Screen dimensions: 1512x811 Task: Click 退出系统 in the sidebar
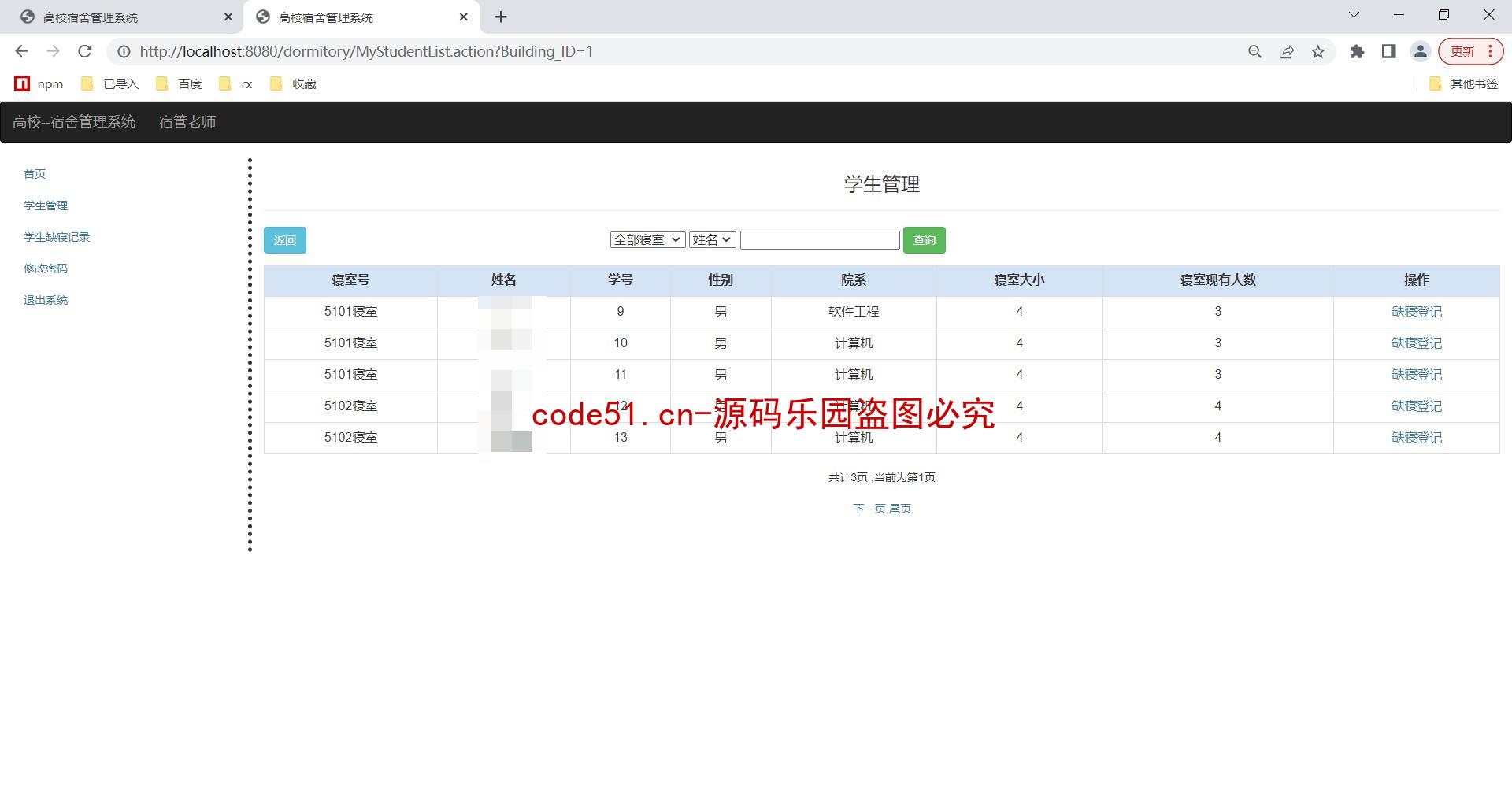tap(46, 300)
